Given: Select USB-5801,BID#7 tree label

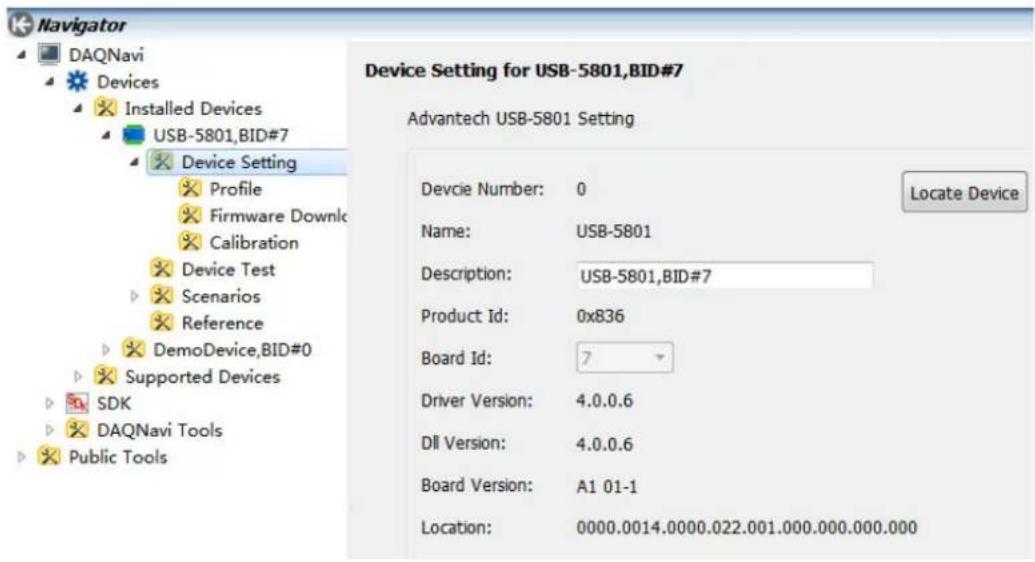Looking at the screenshot, I should pyautogui.click(x=221, y=135).
